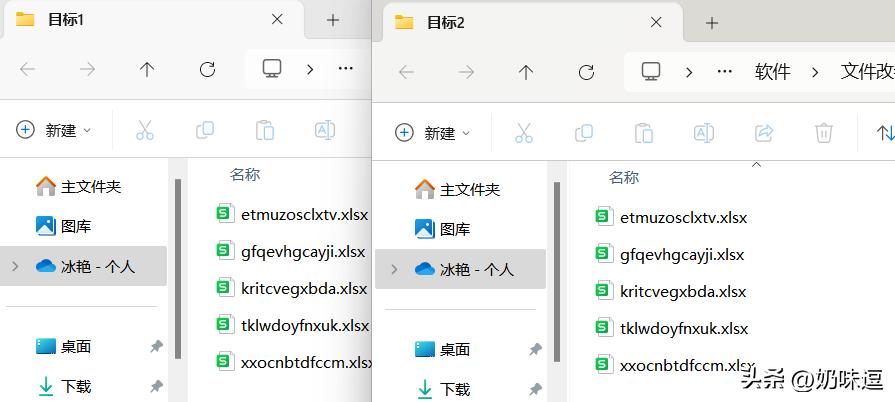
Task: Open the ellipsis path menu in 目标2 address bar
Action: 724,71
